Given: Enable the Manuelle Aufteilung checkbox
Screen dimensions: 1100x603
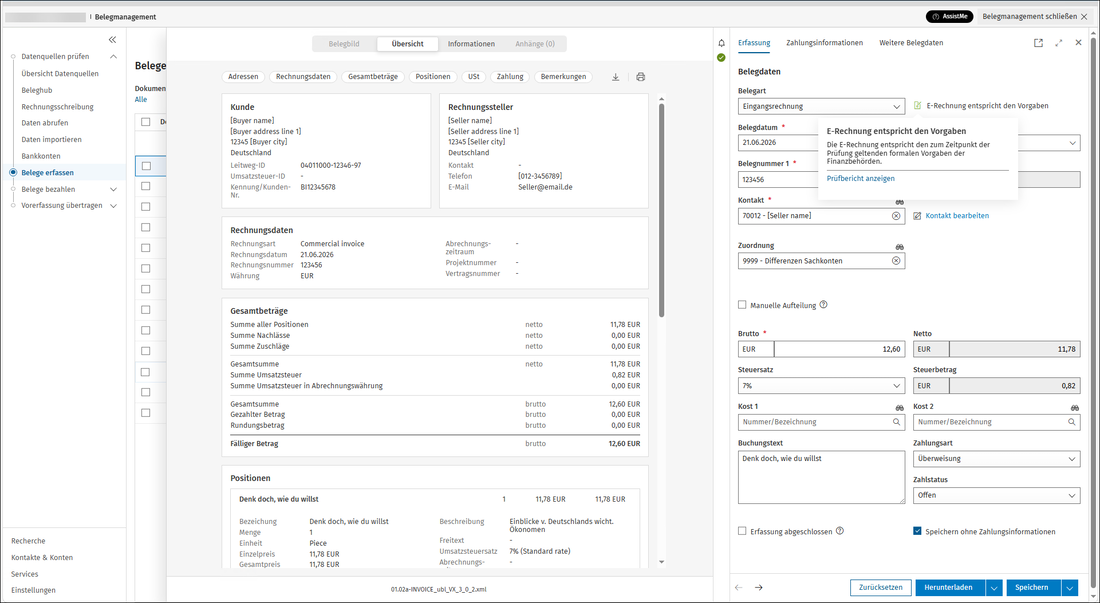Looking at the screenshot, I should point(742,305).
